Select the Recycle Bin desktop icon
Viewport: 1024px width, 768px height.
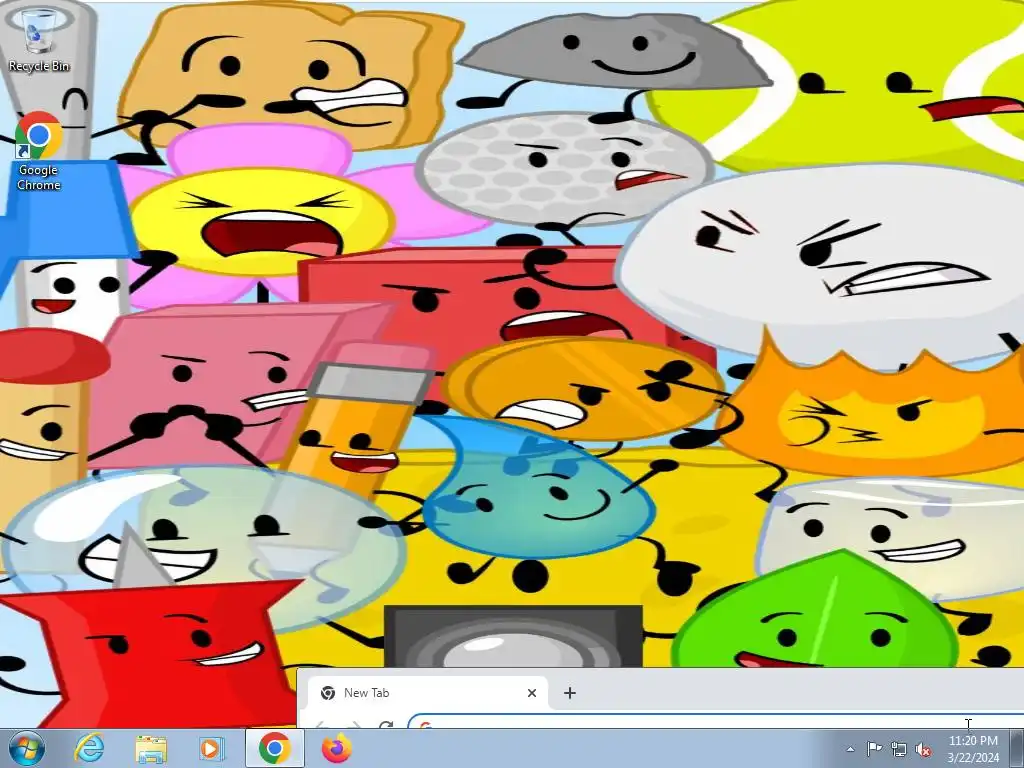pyautogui.click(x=39, y=39)
